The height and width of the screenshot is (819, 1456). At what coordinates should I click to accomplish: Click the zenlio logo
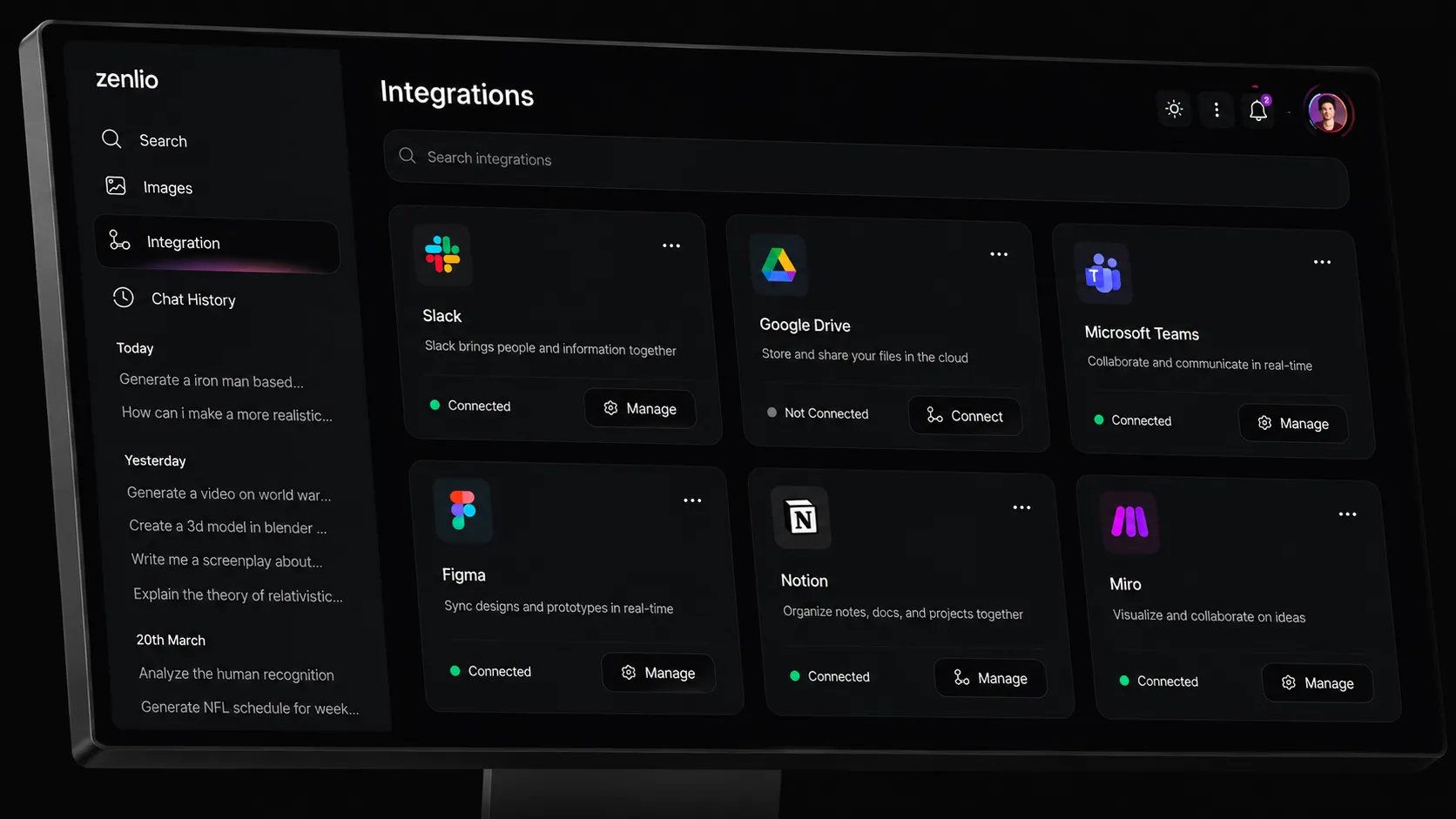127,79
